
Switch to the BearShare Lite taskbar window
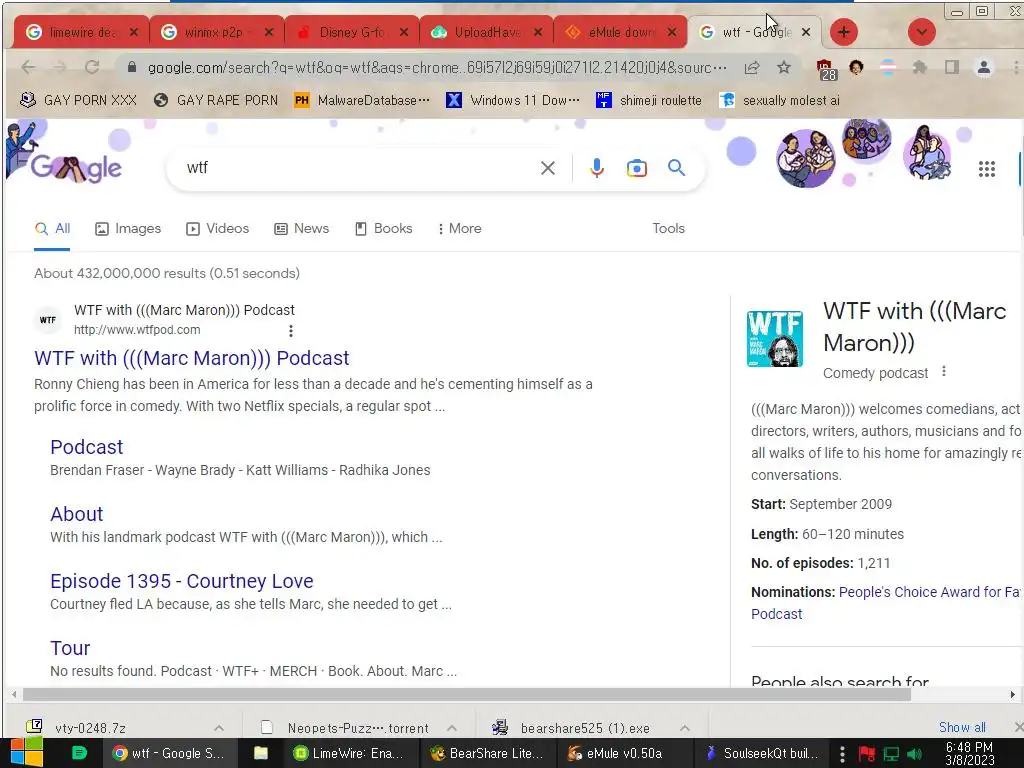coord(487,753)
